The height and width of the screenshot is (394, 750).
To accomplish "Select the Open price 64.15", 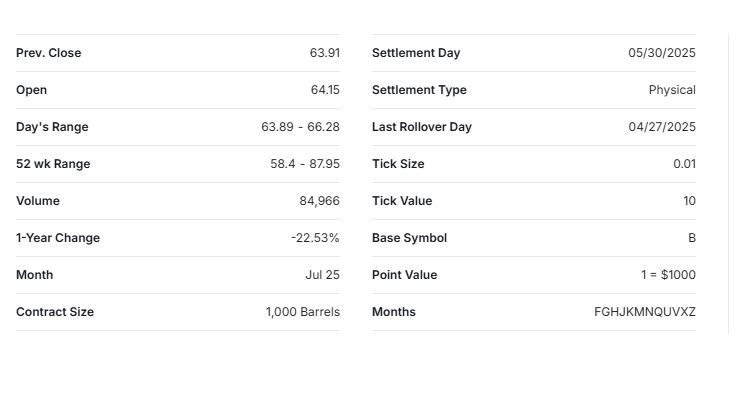I will 325,90.
